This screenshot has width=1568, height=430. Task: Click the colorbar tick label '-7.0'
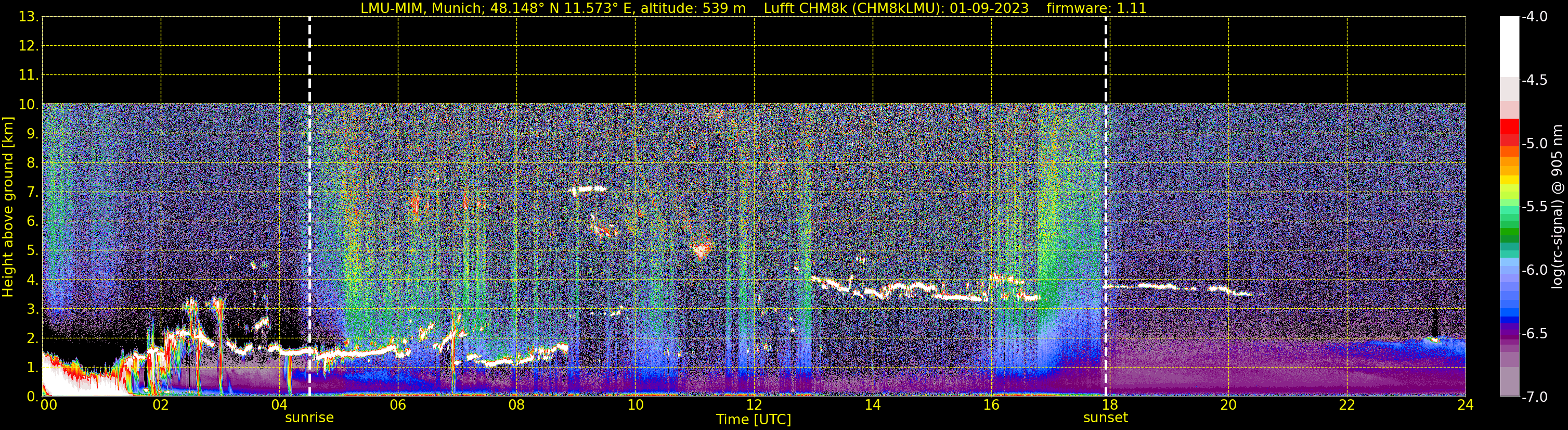(x=1534, y=397)
